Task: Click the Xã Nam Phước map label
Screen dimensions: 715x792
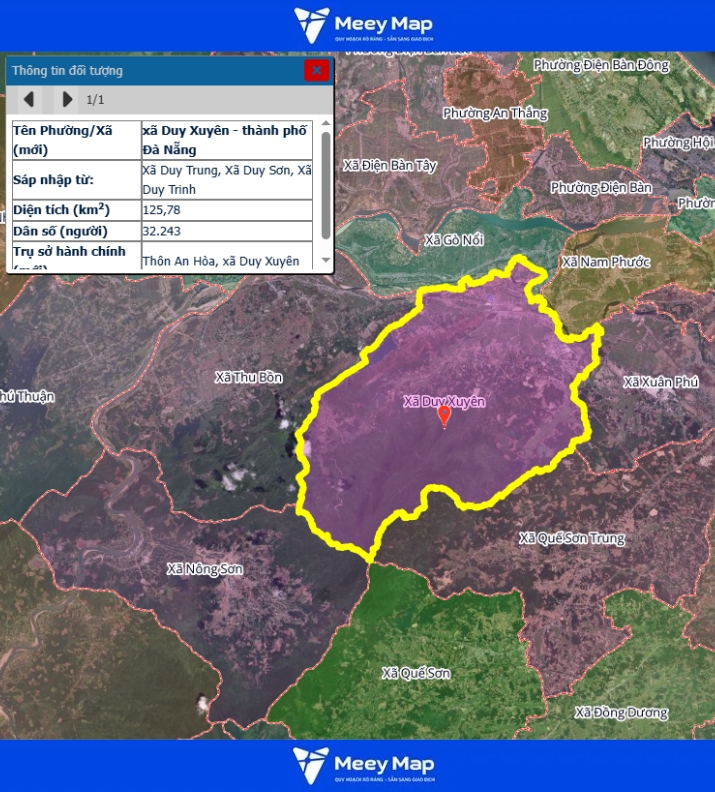Action: (x=605, y=262)
